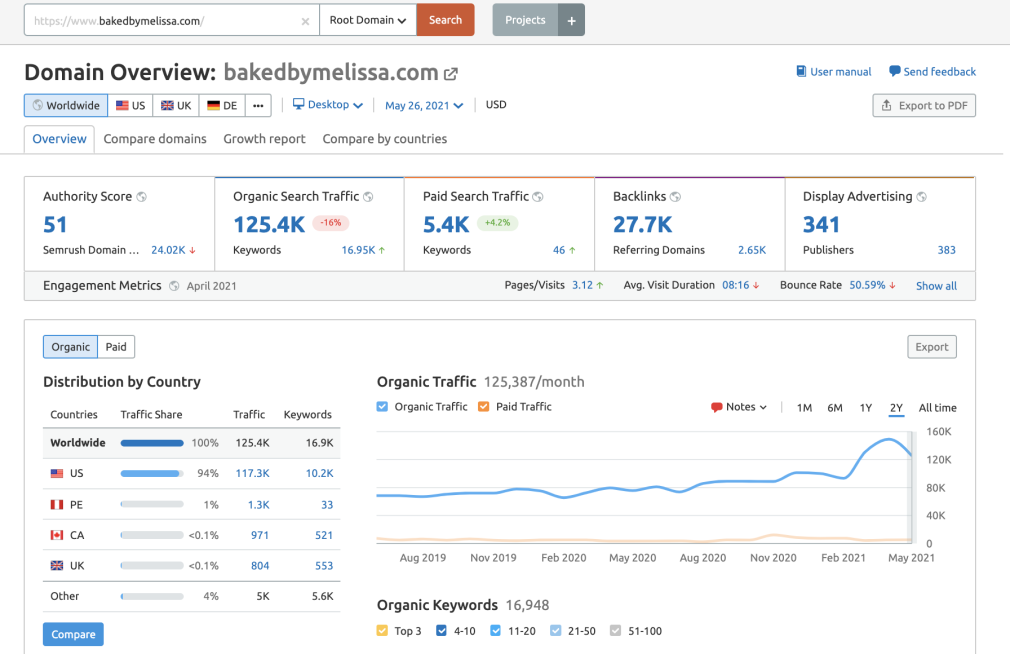This screenshot has width=1010, height=654.
Task: Toggle the Organic Traffic checkbox
Action: pyautogui.click(x=382, y=407)
